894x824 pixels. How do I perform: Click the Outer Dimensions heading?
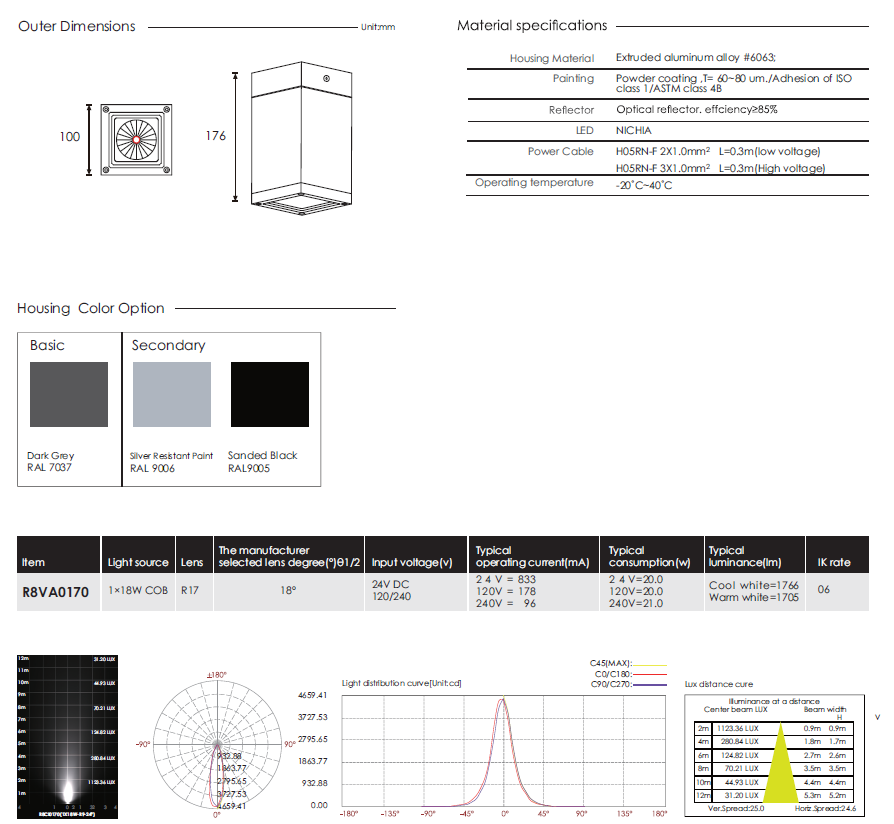(77, 26)
